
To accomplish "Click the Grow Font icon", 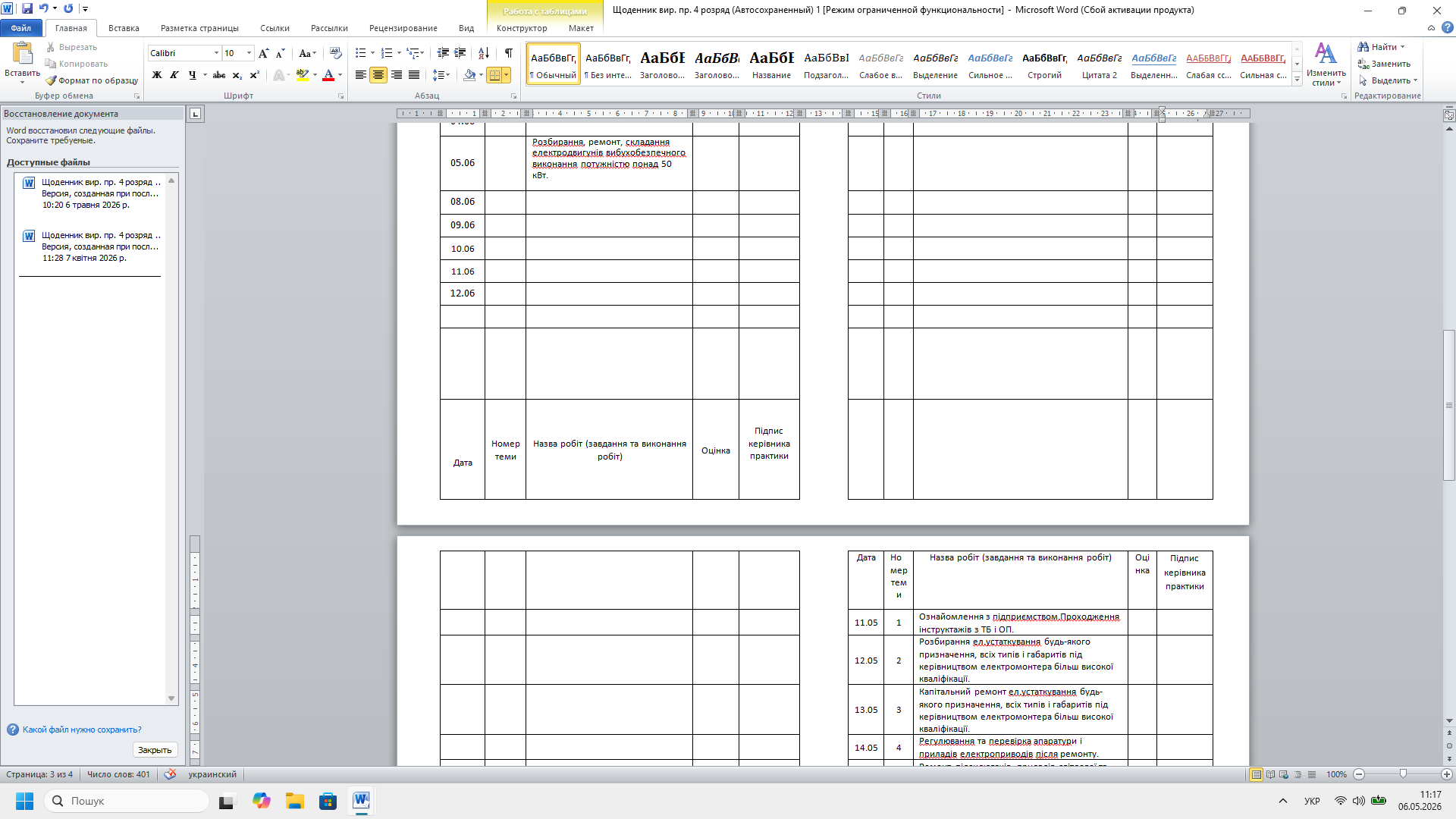I will (x=263, y=53).
